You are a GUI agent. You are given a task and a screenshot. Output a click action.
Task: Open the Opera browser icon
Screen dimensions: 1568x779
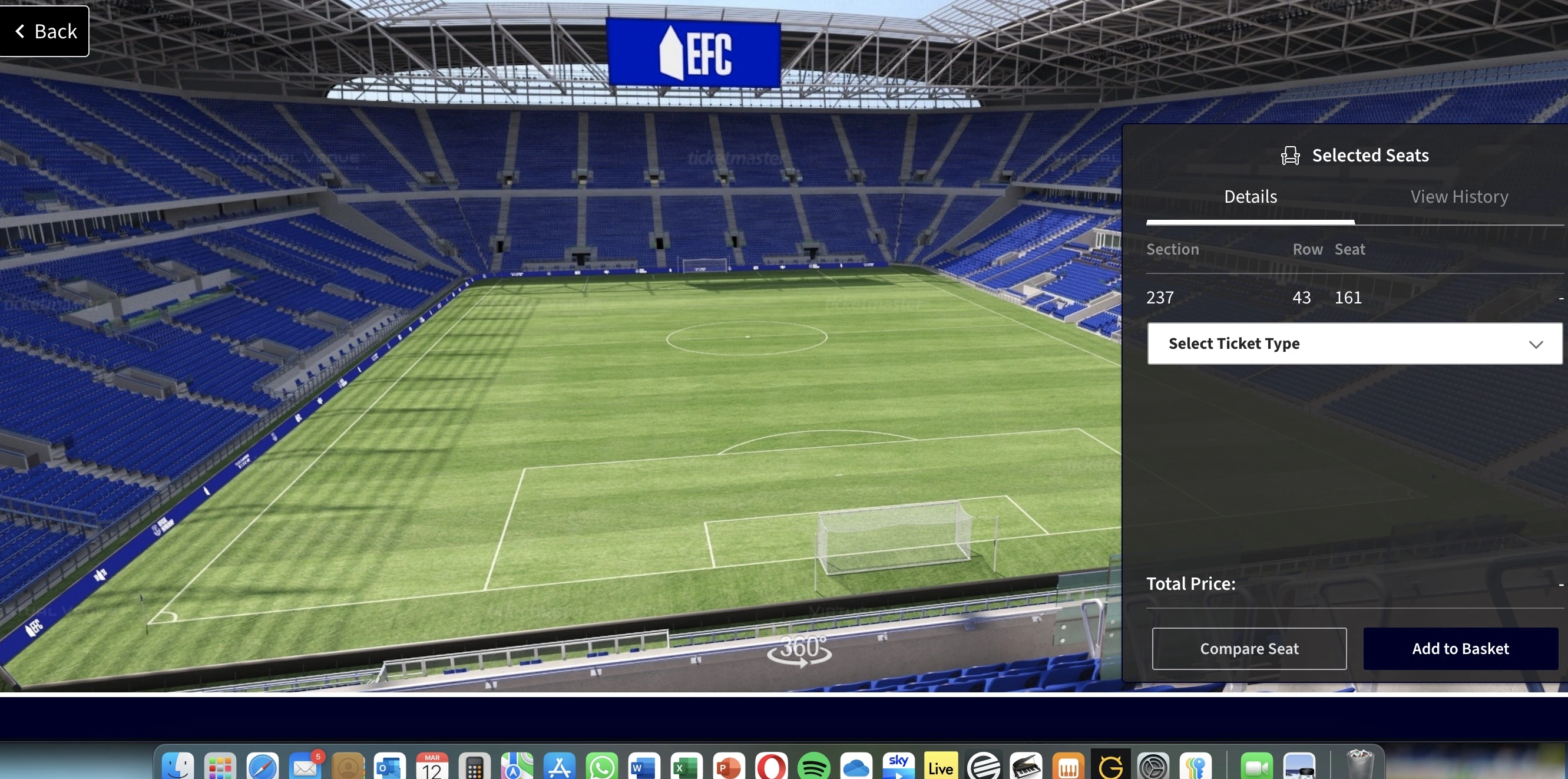coord(771,767)
